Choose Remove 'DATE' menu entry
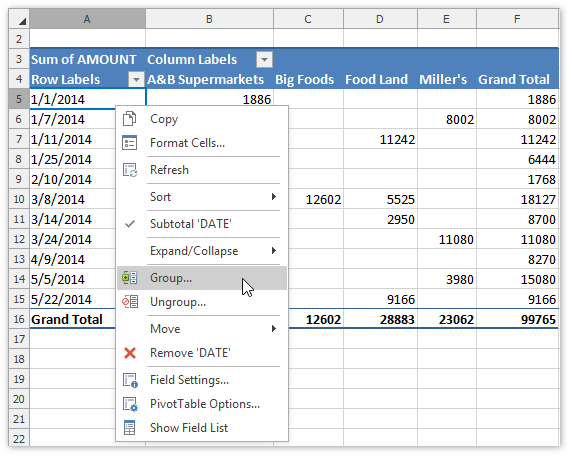Image resolution: width=572 pixels, height=458 pixels. [x=202, y=353]
